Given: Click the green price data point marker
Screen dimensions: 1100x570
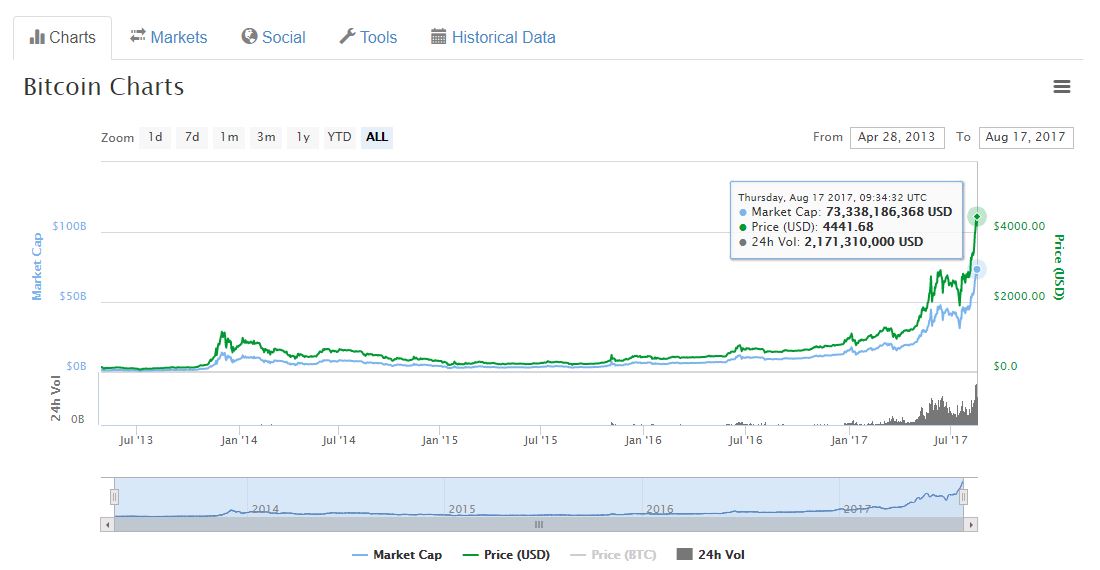Looking at the screenshot, I should [x=977, y=217].
